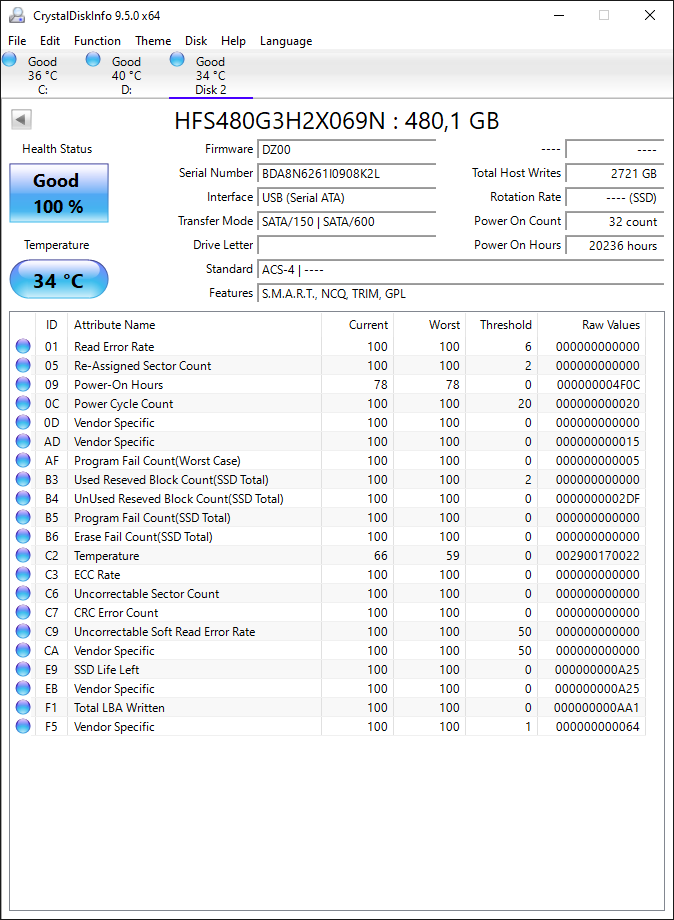Viewport: 674px width, 920px height.
Task: Click the Serial Number field
Action: 347,174
